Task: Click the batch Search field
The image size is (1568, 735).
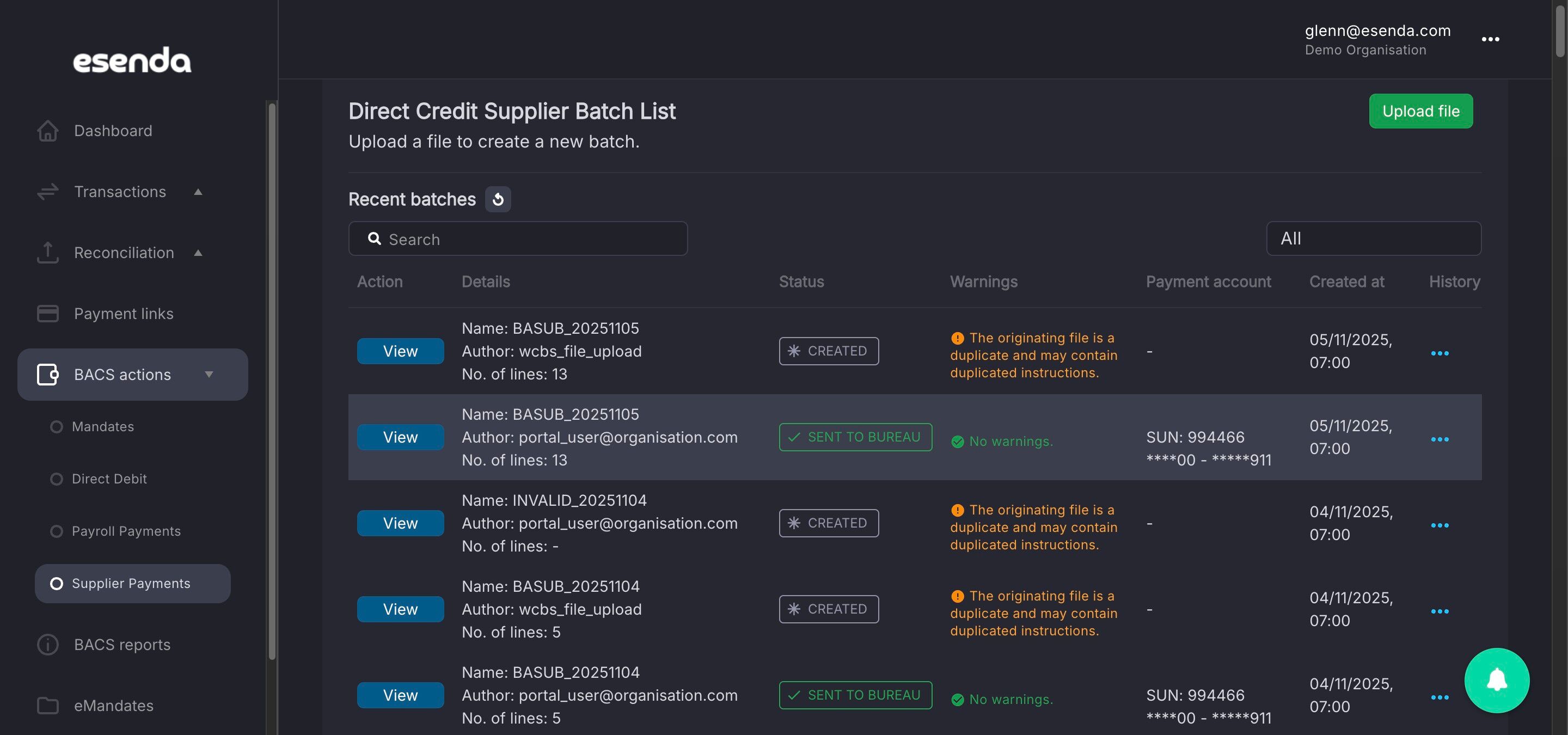Action: (x=517, y=238)
